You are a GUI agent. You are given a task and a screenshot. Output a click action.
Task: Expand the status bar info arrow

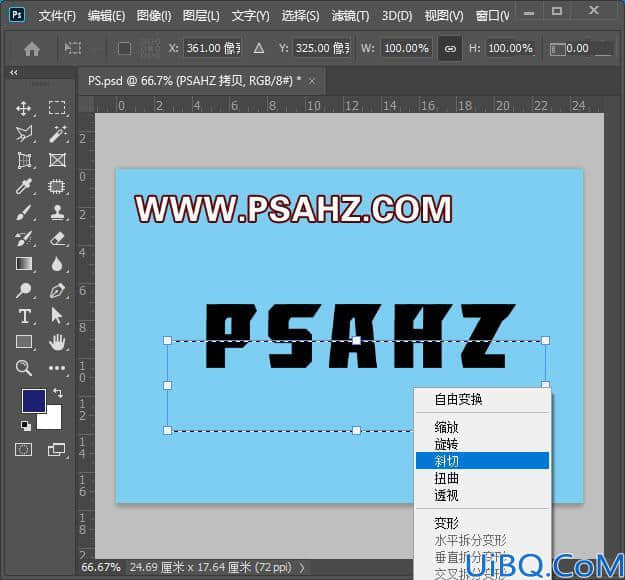(302, 567)
